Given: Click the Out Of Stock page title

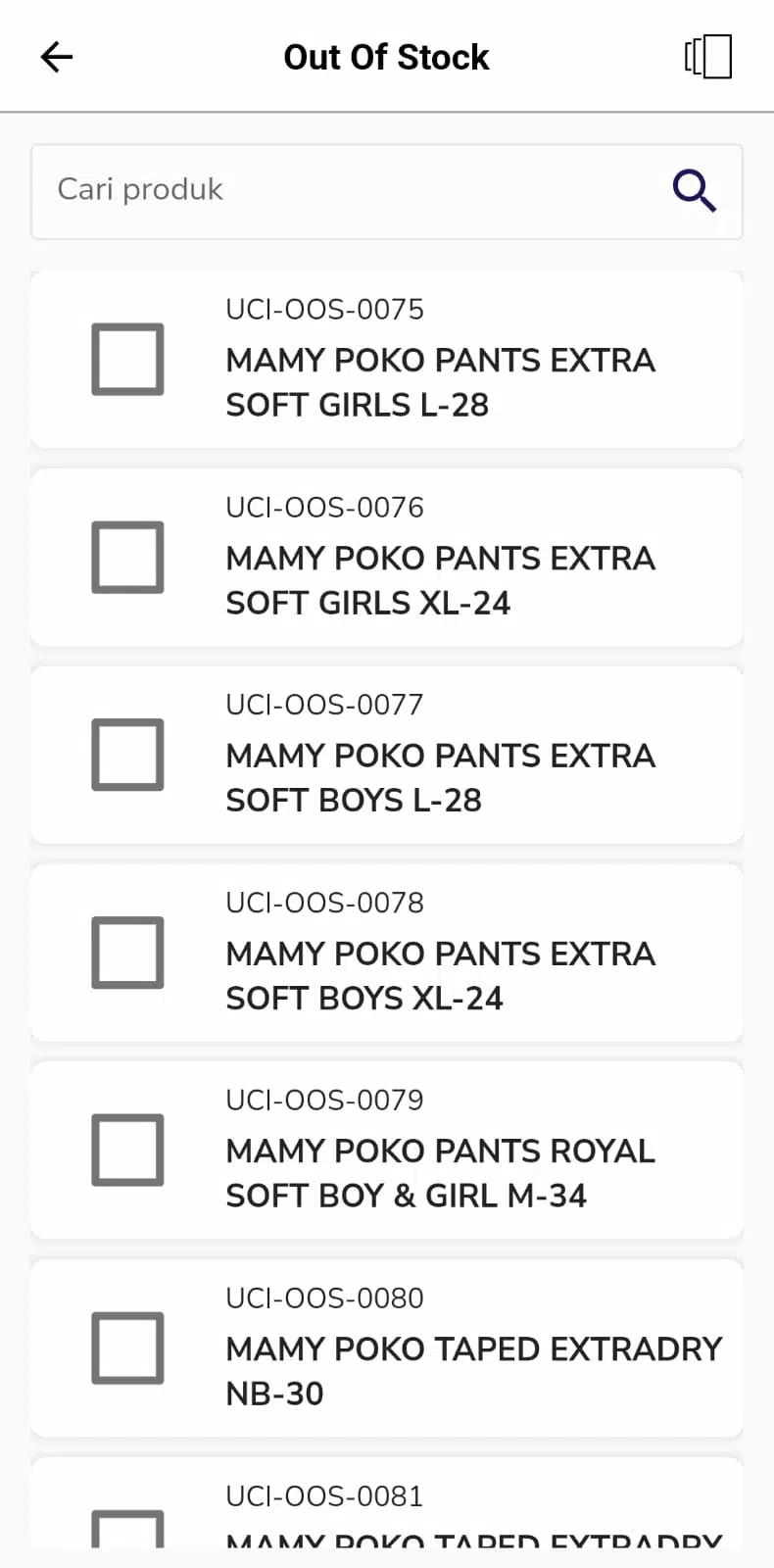Looking at the screenshot, I should [386, 57].
